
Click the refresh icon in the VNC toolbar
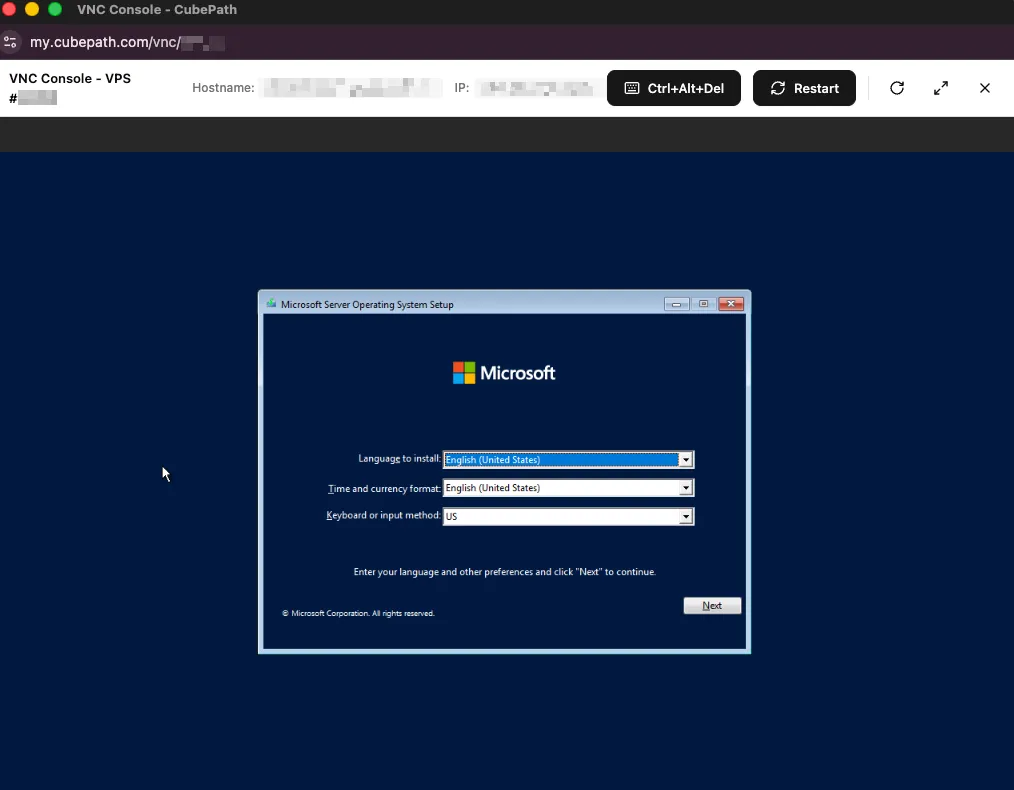coord(897,88)
